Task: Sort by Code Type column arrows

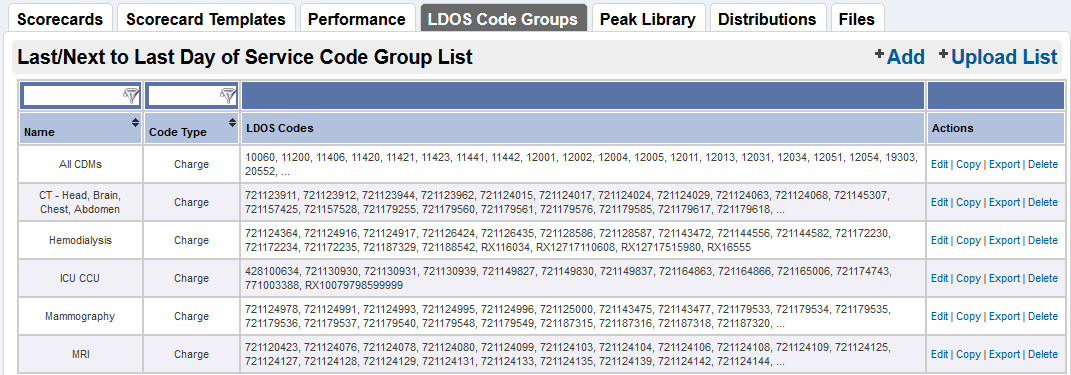Action: (x=231, y=122)
